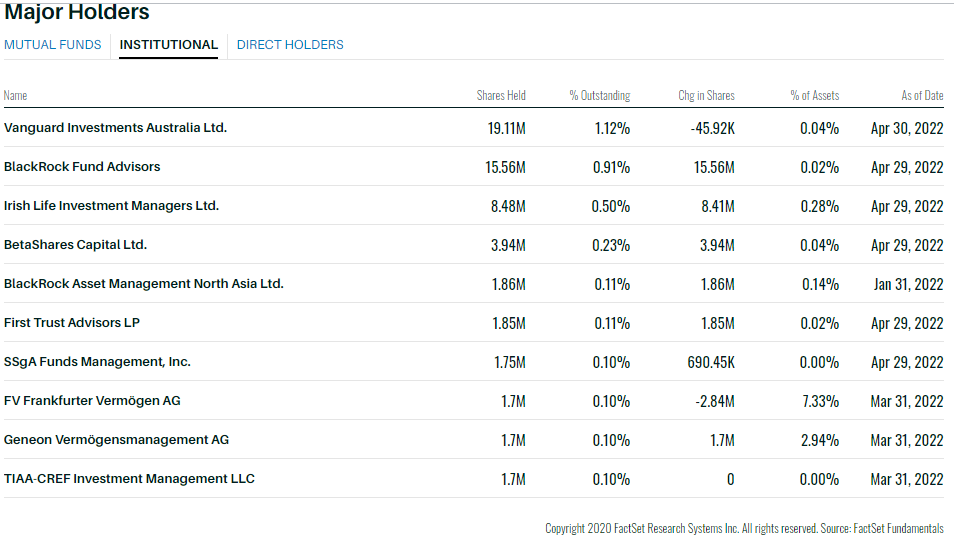This screenshot has width=954, height=539.
Task: Click the 1.75M shares held value
Action: (510, 362)
